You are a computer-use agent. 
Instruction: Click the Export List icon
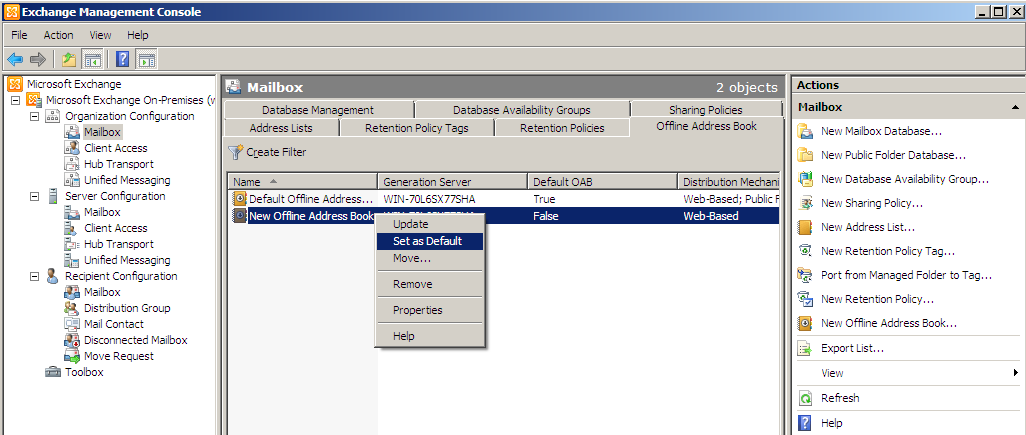tap(805, 349)
